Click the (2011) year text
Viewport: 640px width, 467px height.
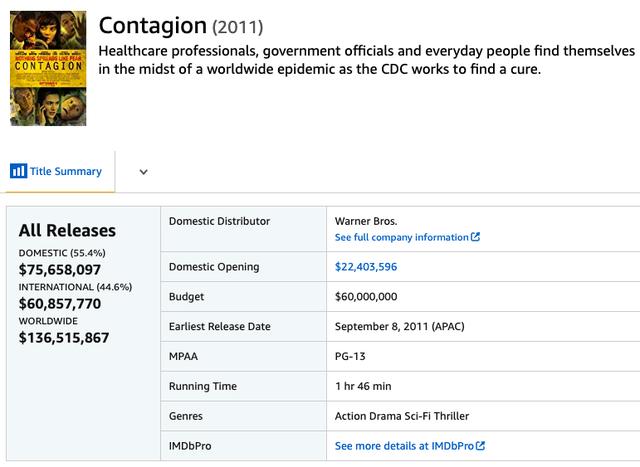238,27
